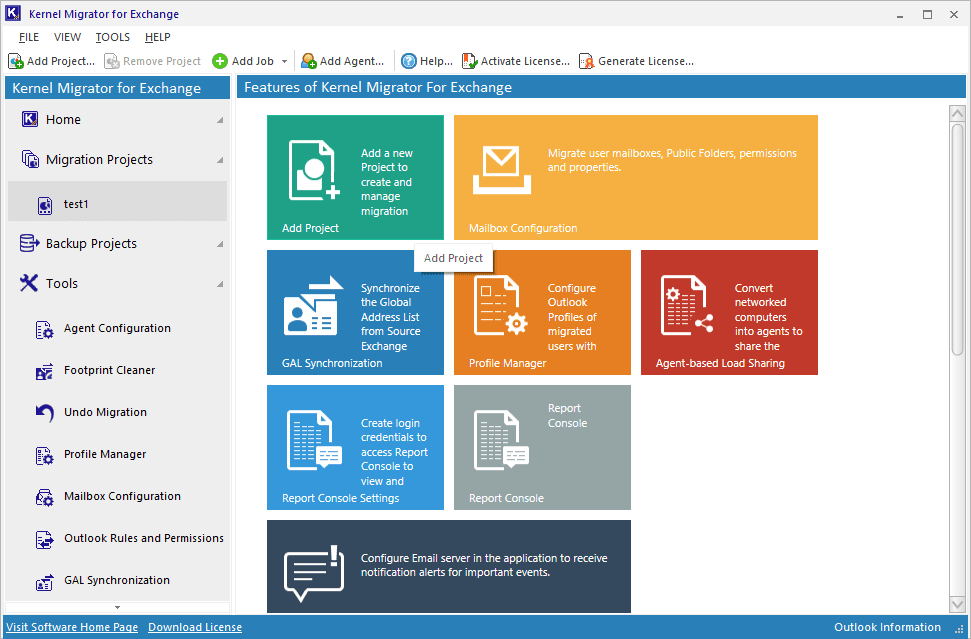This screenshot has width=971, height=639.
Task: Click the Activate License toolbar icon
Action: pyautogui.click(x=469, y=61)
